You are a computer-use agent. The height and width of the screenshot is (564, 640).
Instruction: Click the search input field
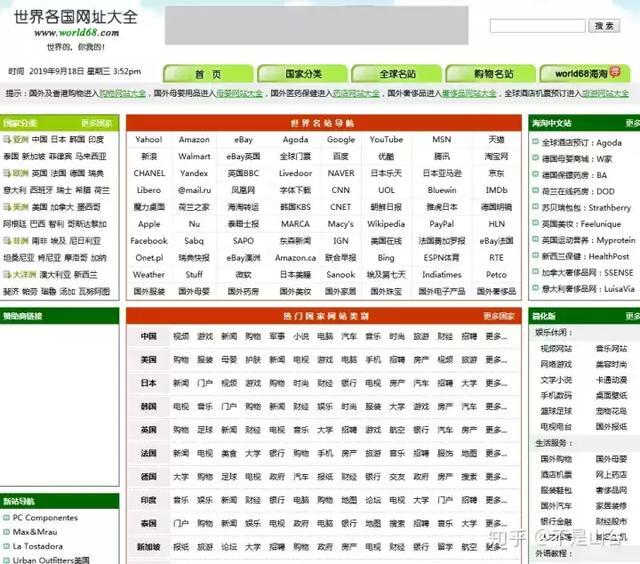[x=537, y=26]
